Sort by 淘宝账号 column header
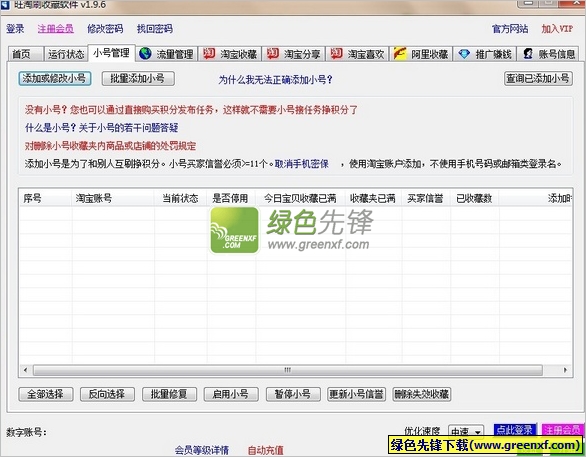 point(113,198)
